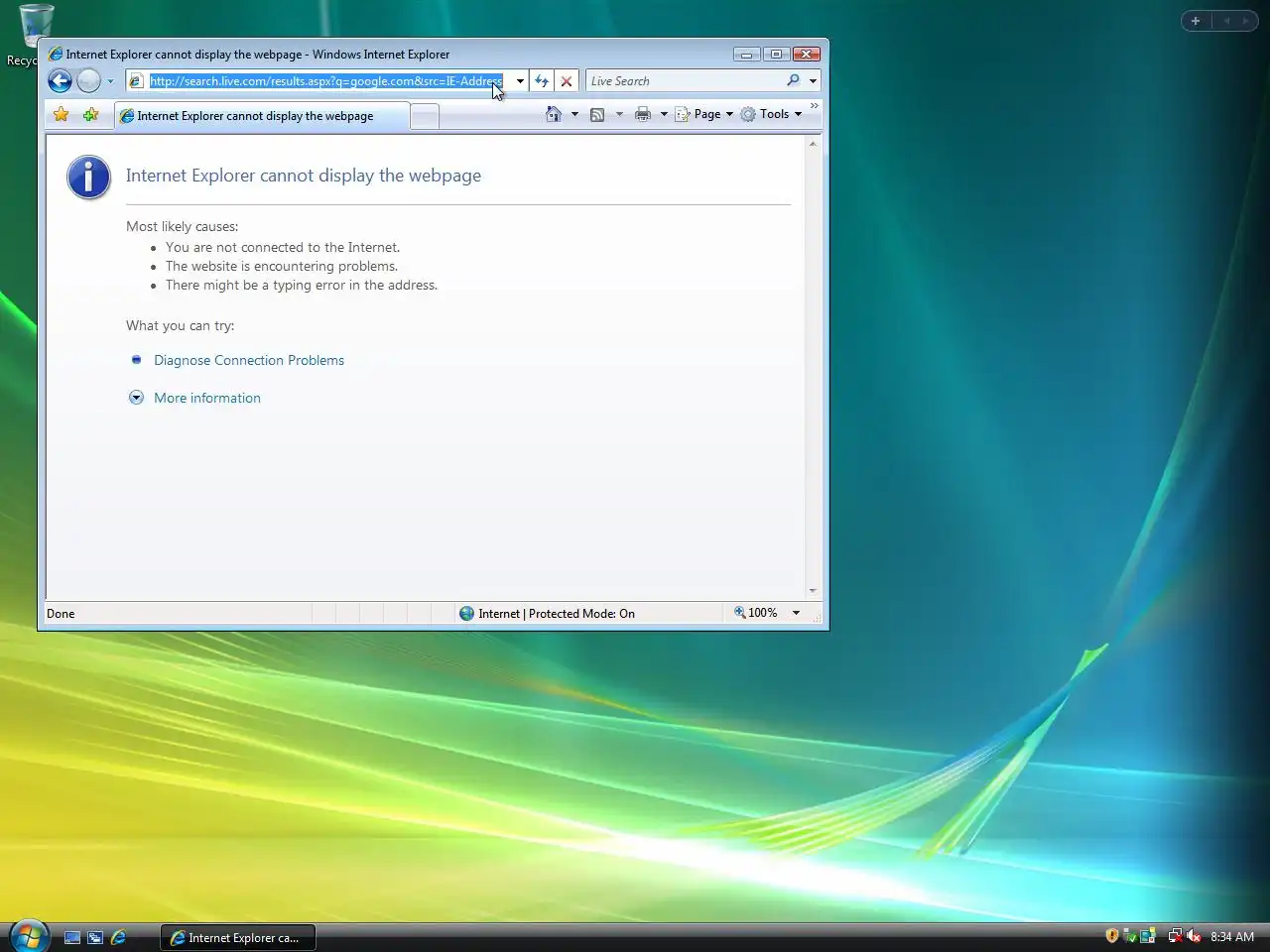Click the blue information icon
Image resolution: width=1270 pixels, height=952 pixels.
[88, 178]
